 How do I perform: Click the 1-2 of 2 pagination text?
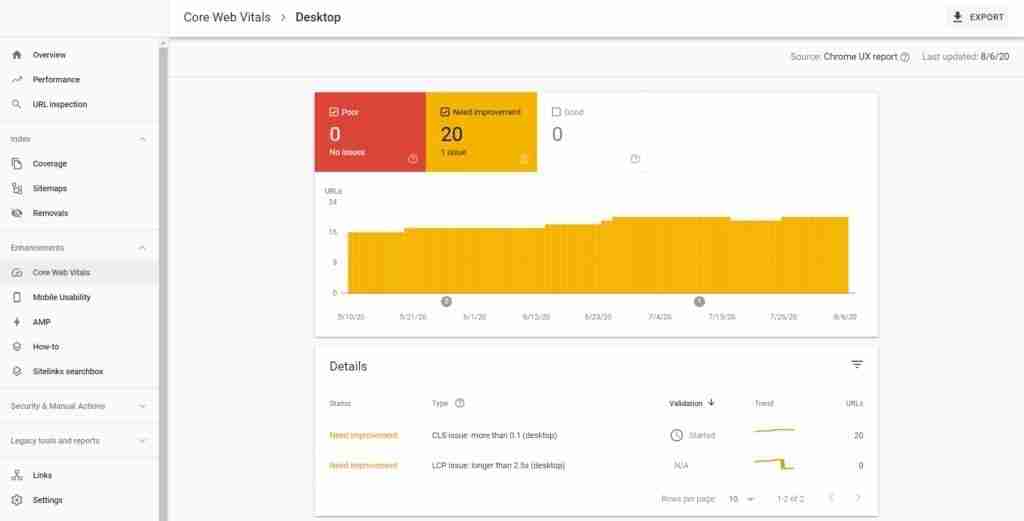pyautogui.click(x=790, y=499)
